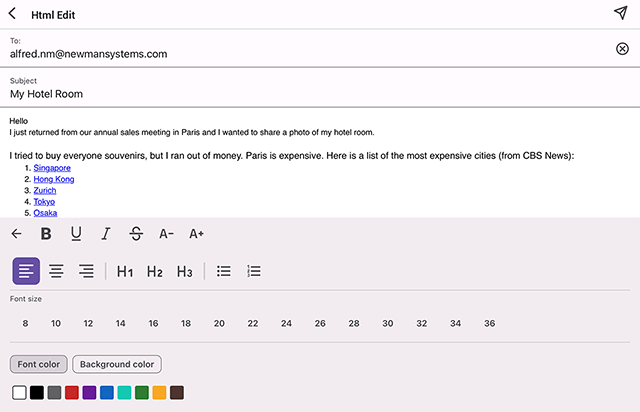Toggle center text alignment
Image resolution: width=640 pixels, height=412 pixels.
56,271
